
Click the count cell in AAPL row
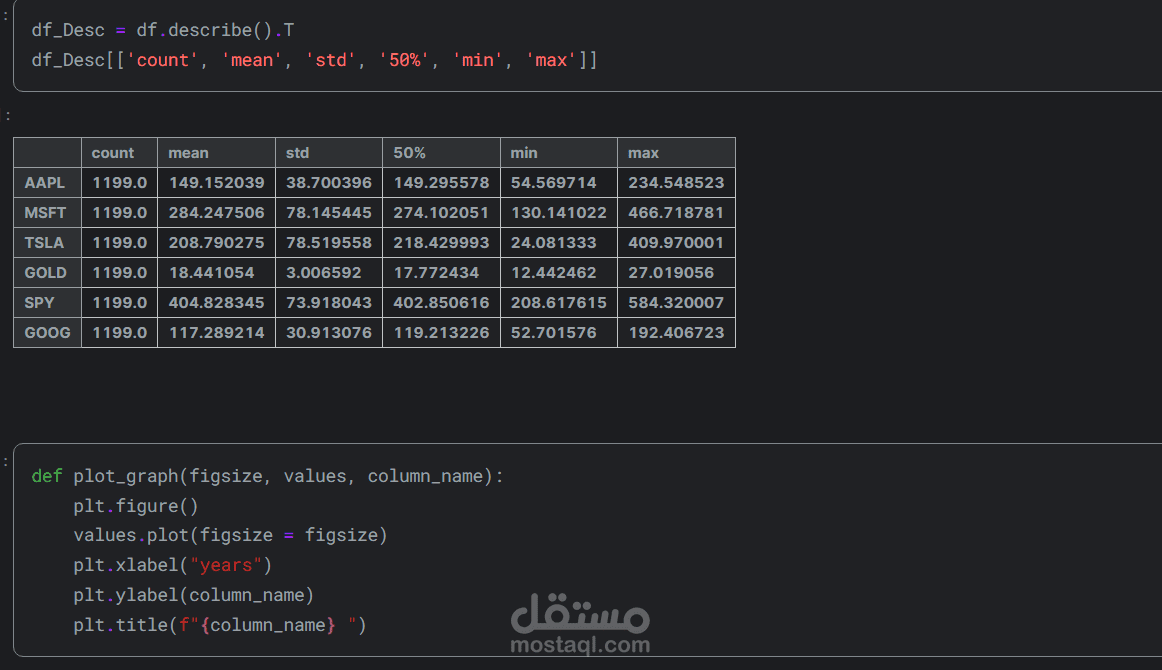119,182
